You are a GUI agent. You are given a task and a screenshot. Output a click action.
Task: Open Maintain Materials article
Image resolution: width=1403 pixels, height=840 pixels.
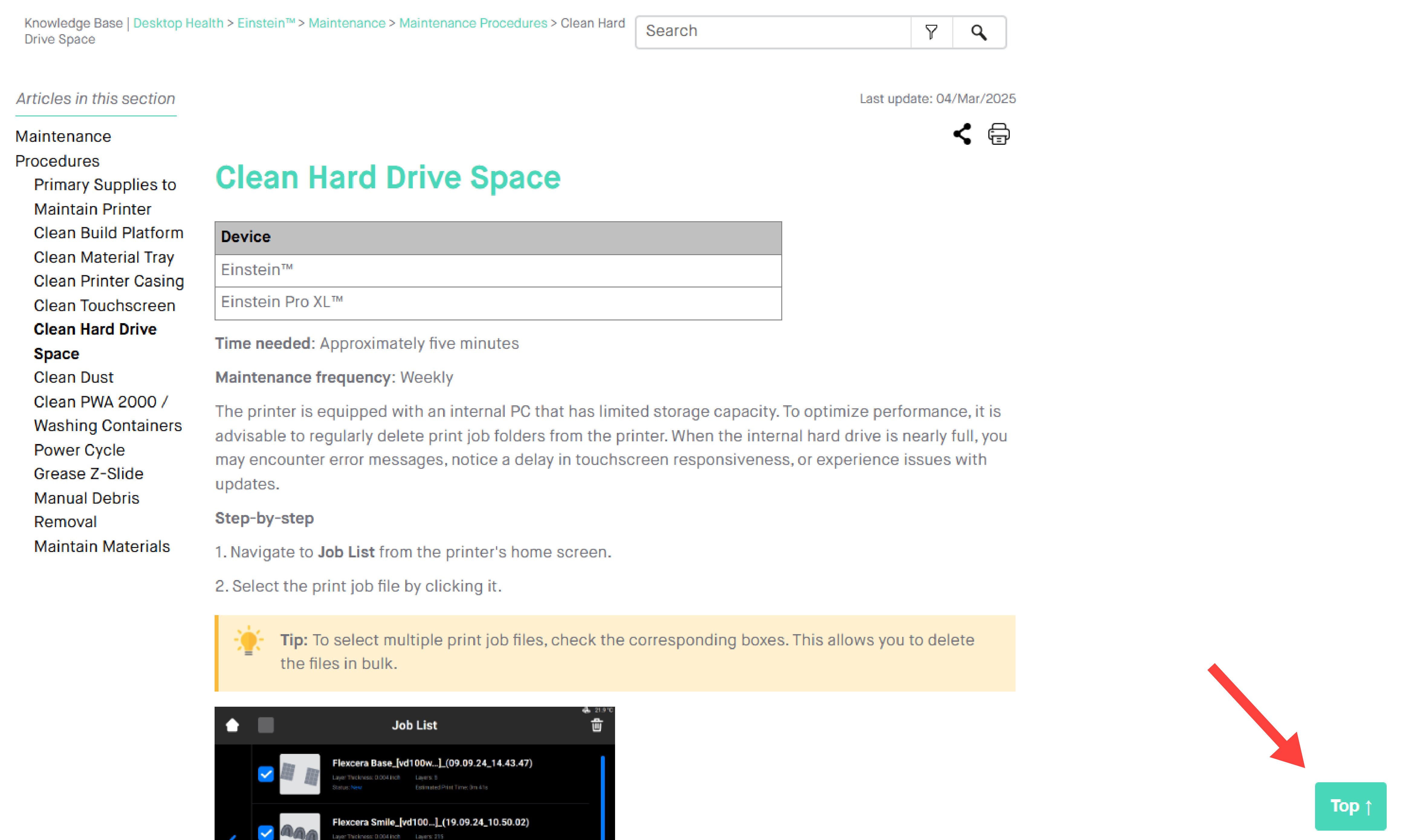point(102,546)
